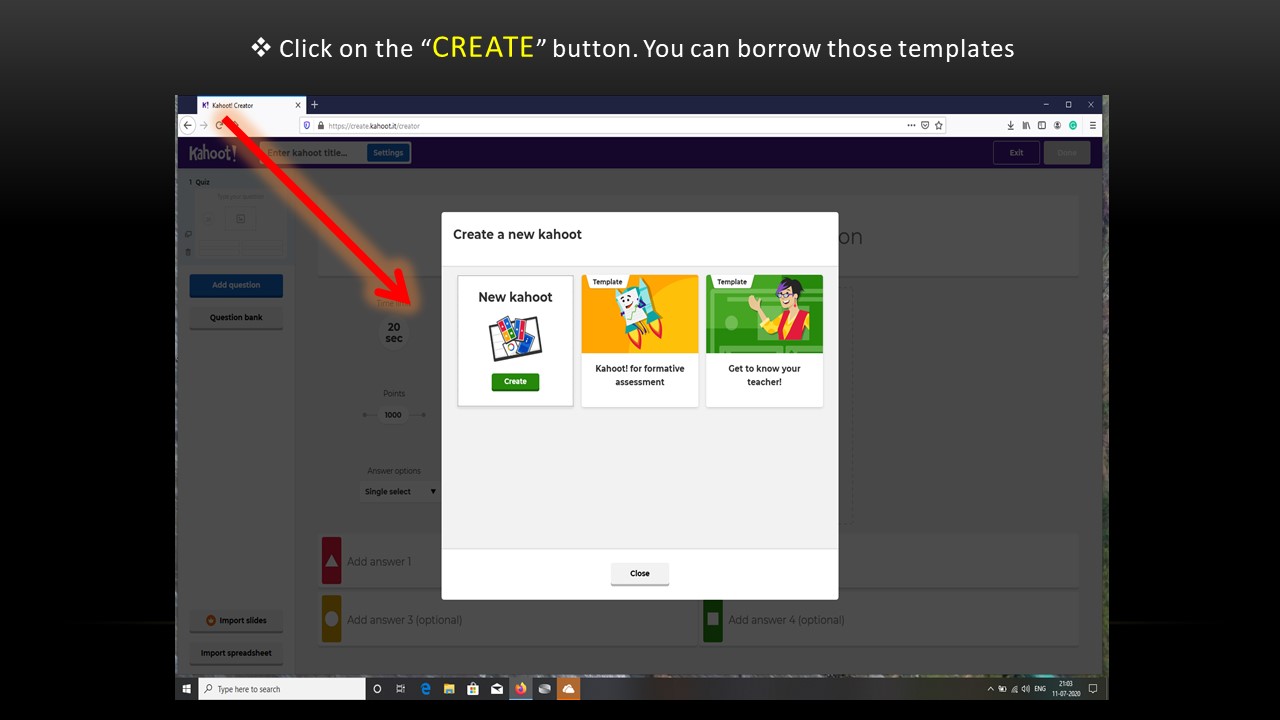Choose the Get to know your teacher template

point(764,341)
